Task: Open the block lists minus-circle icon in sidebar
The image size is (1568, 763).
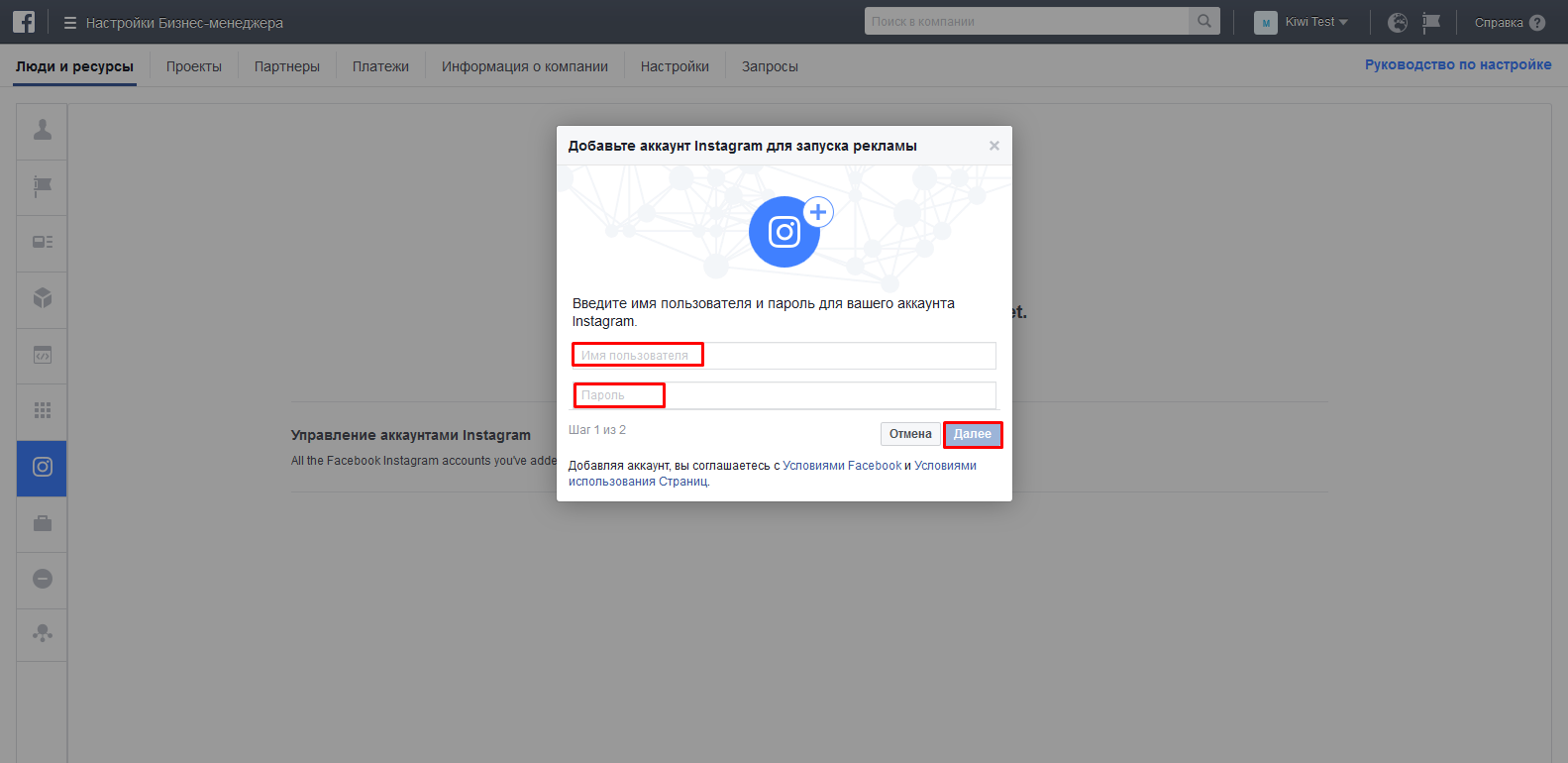Action: pos(43,579)
